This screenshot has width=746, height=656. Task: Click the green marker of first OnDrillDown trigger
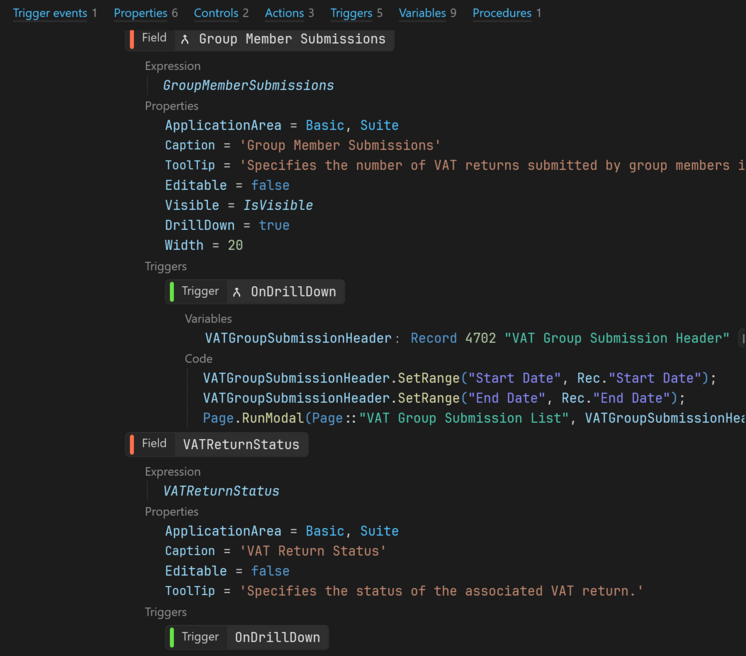pyautogui.click(x=172, y=292)
